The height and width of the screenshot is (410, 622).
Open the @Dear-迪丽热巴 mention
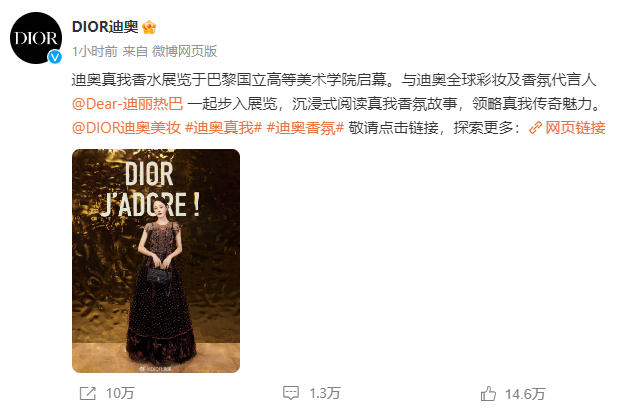127,103
